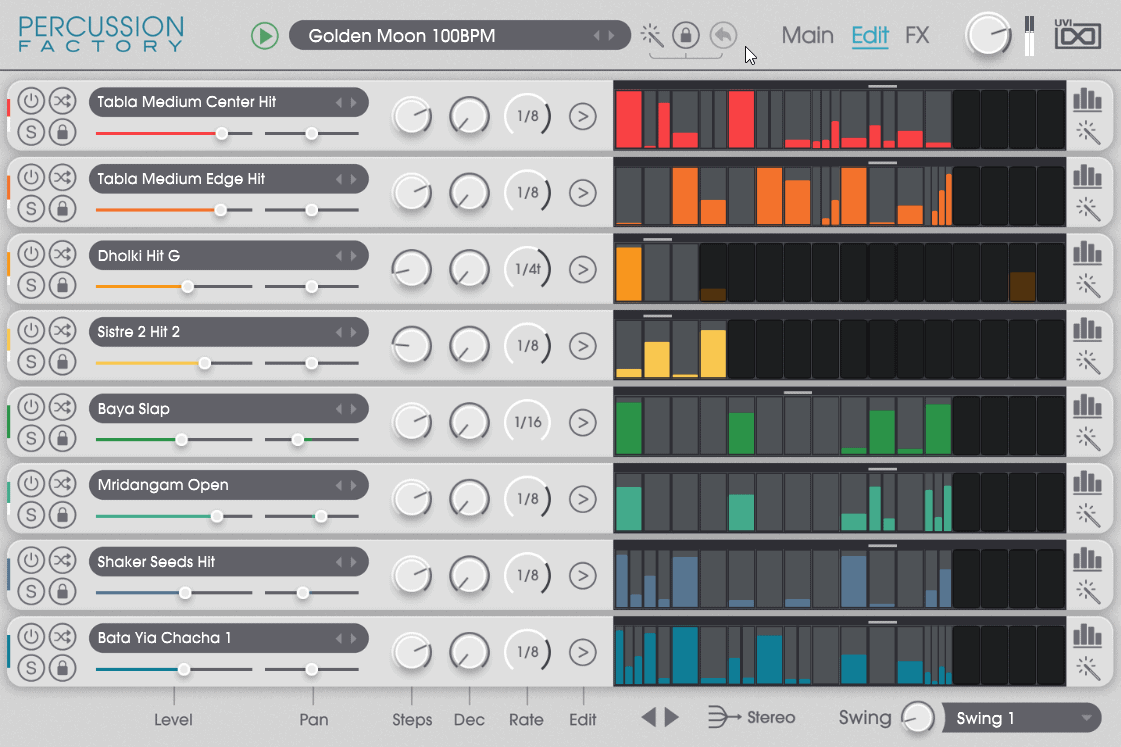Switch to the Main tab
Image resolution: width=1121 pixels, height=747 pixels.
click(x=807, y=37)
